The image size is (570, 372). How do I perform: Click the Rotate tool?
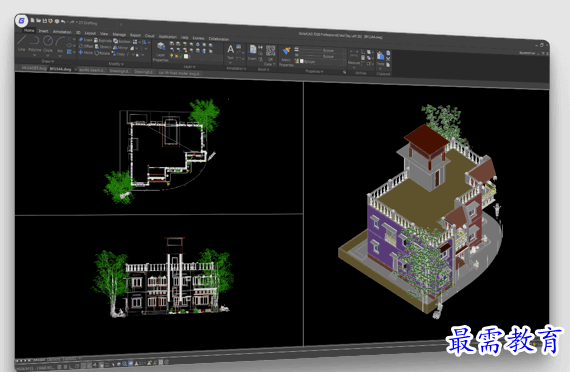(102, 53)
